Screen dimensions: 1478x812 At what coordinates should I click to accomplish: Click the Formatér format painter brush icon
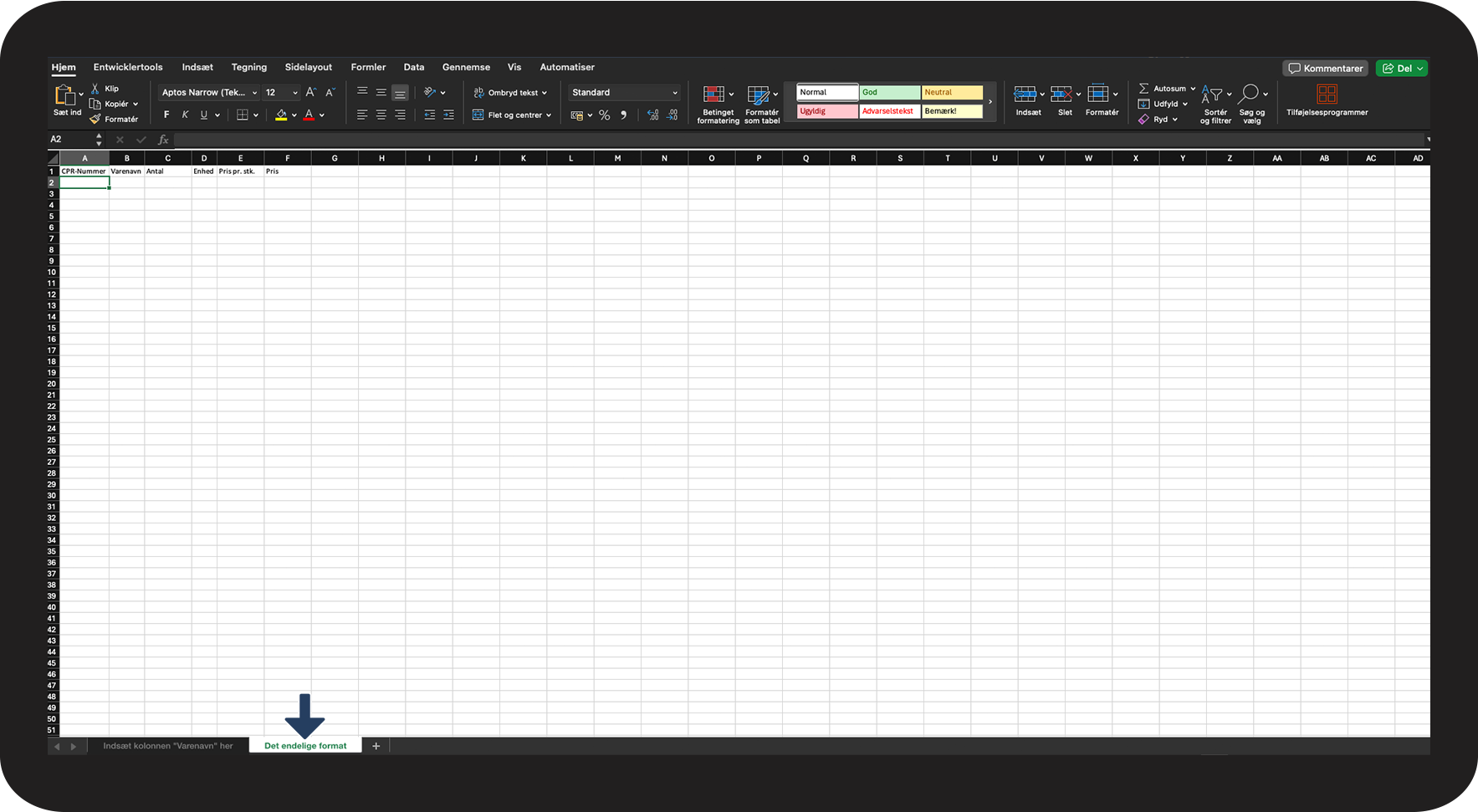pyautogui.click(x=95, y=120)
